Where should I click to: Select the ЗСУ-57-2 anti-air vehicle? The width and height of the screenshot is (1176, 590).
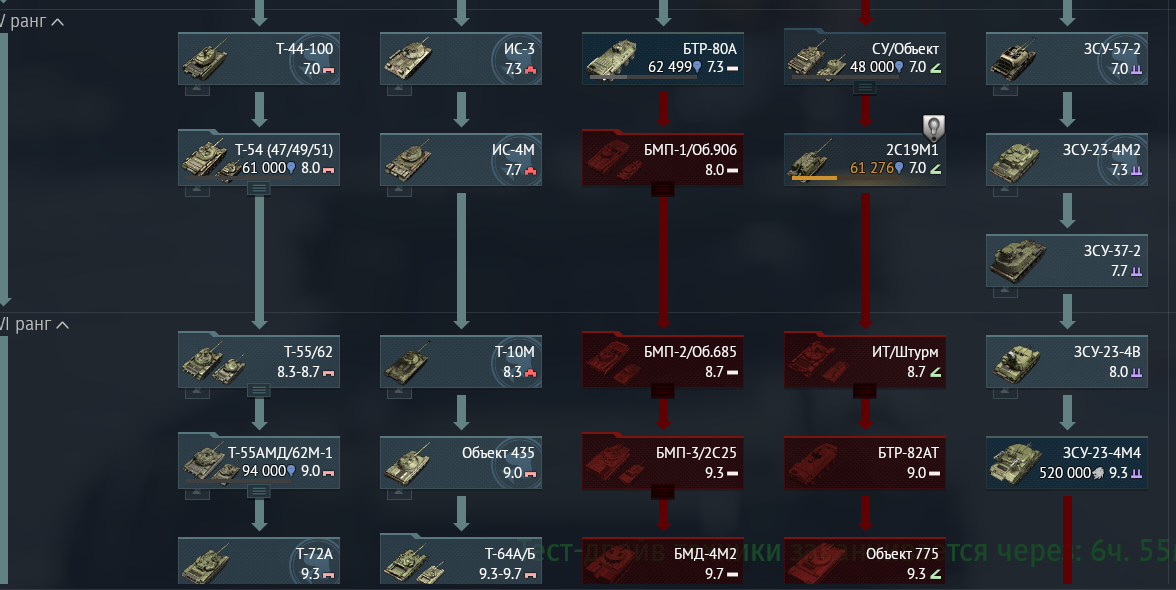click(x=1066, y=58)
